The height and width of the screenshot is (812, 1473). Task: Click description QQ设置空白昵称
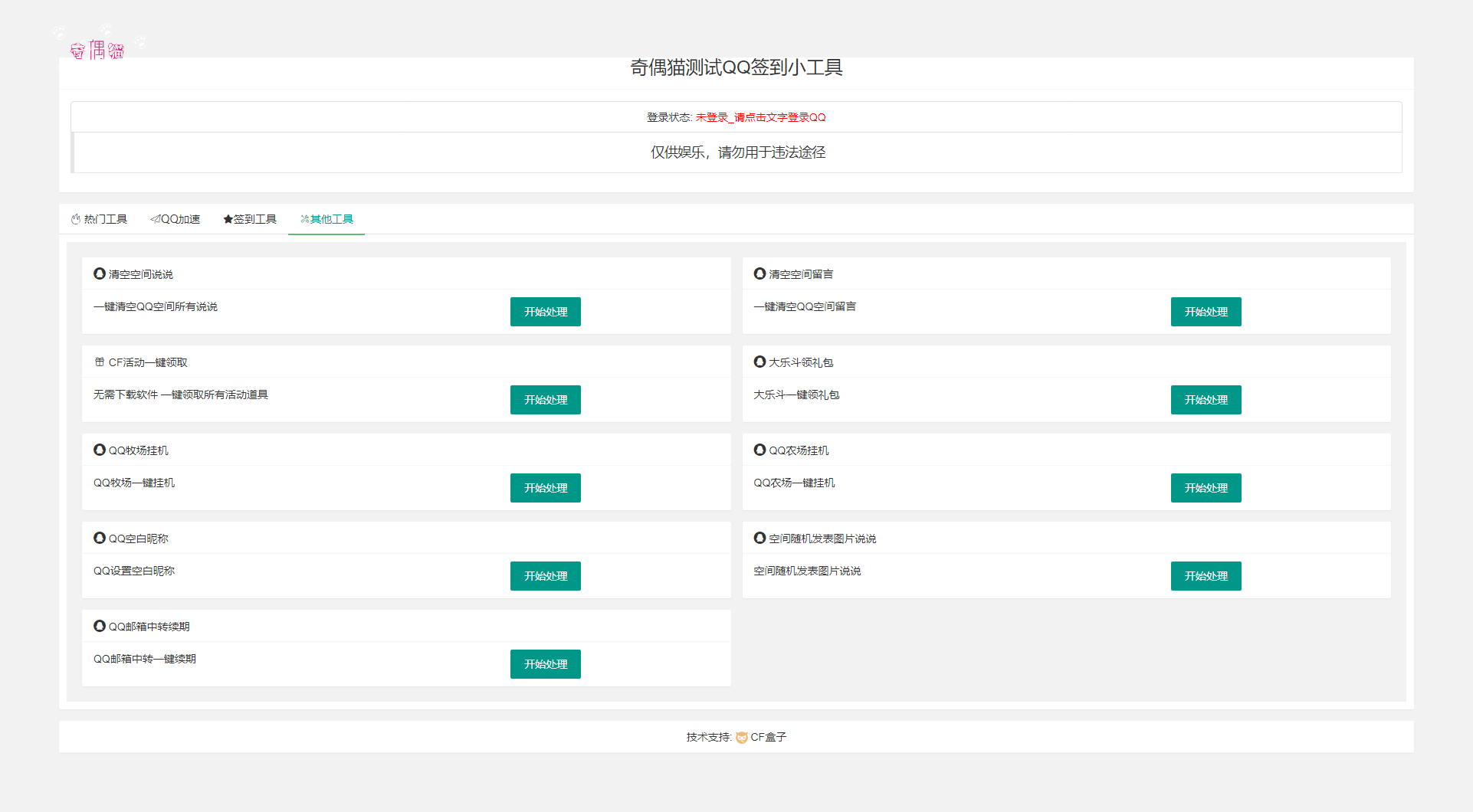(x=134, y=571)
